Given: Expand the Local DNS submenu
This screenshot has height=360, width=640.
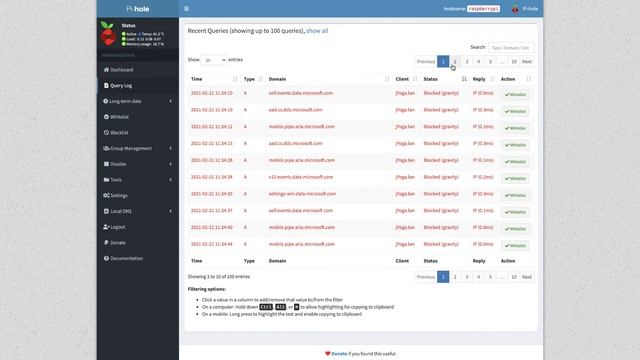Looking at the screenshot, I should (x=138, y=211).
